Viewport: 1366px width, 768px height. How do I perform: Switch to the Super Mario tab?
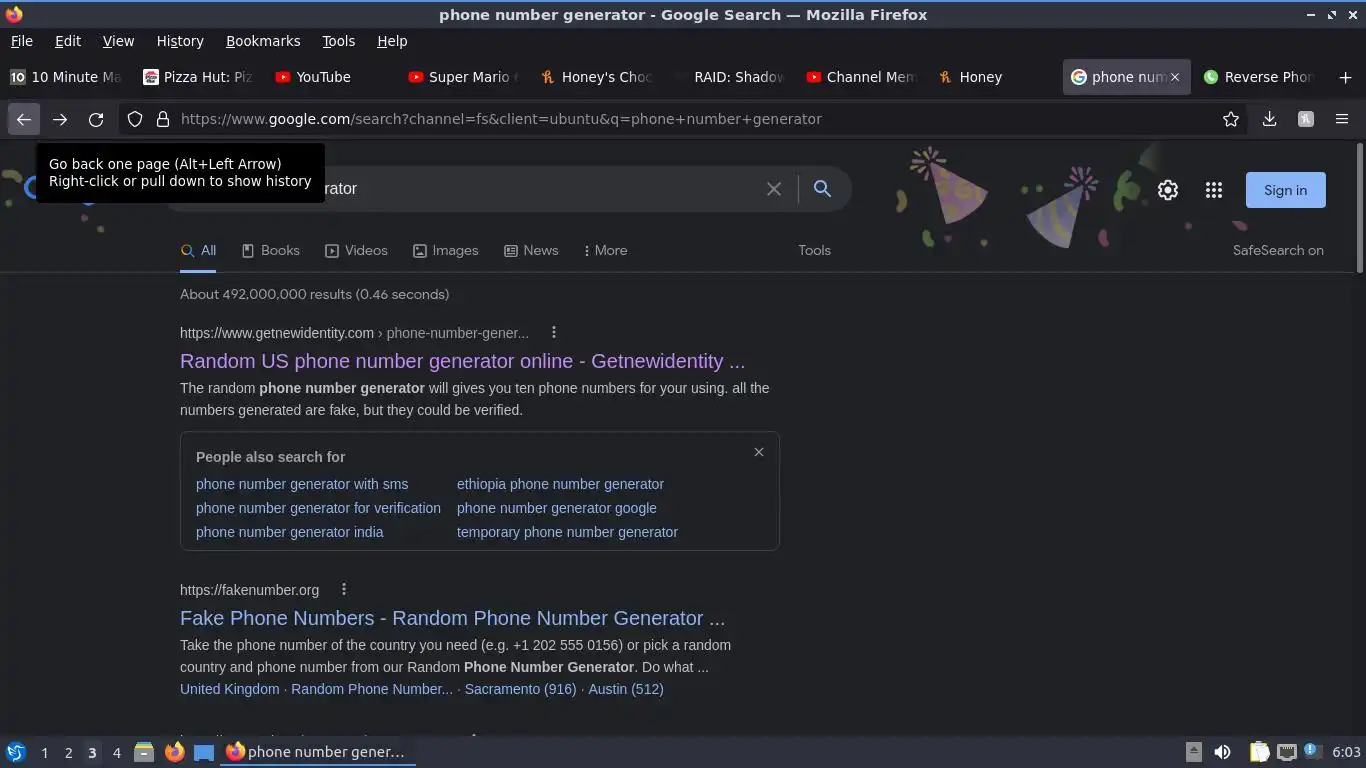463,77
